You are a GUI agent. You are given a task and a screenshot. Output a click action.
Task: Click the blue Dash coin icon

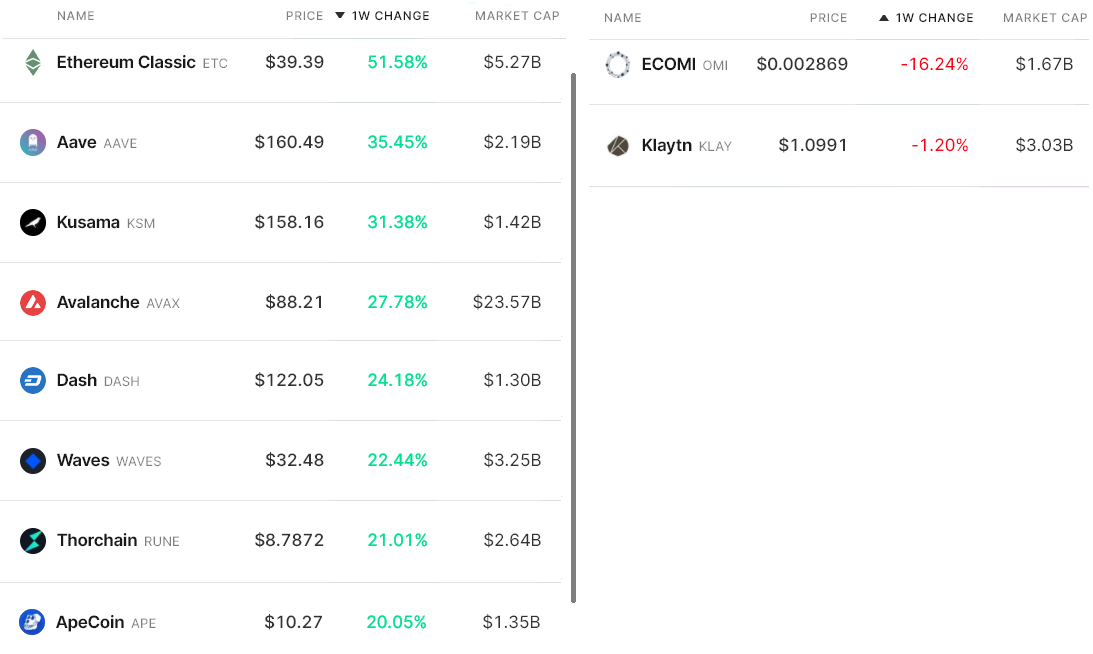tap(33, 381)
